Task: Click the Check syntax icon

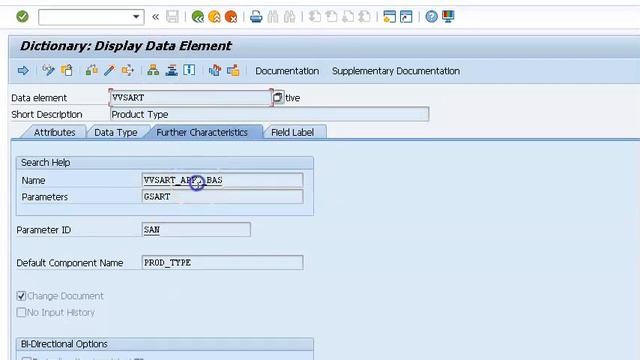Action: [91, 71]
